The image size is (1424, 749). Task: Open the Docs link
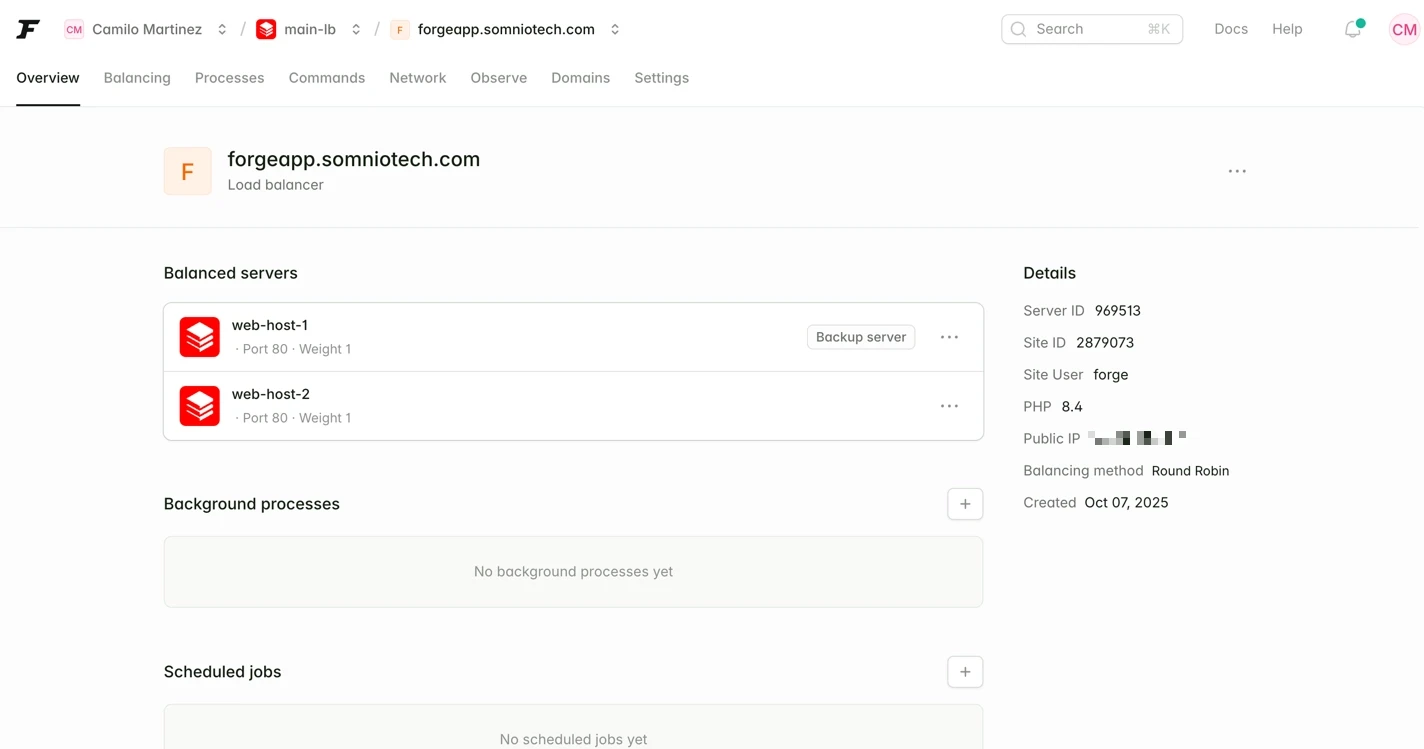click(x=1230, y=29)
